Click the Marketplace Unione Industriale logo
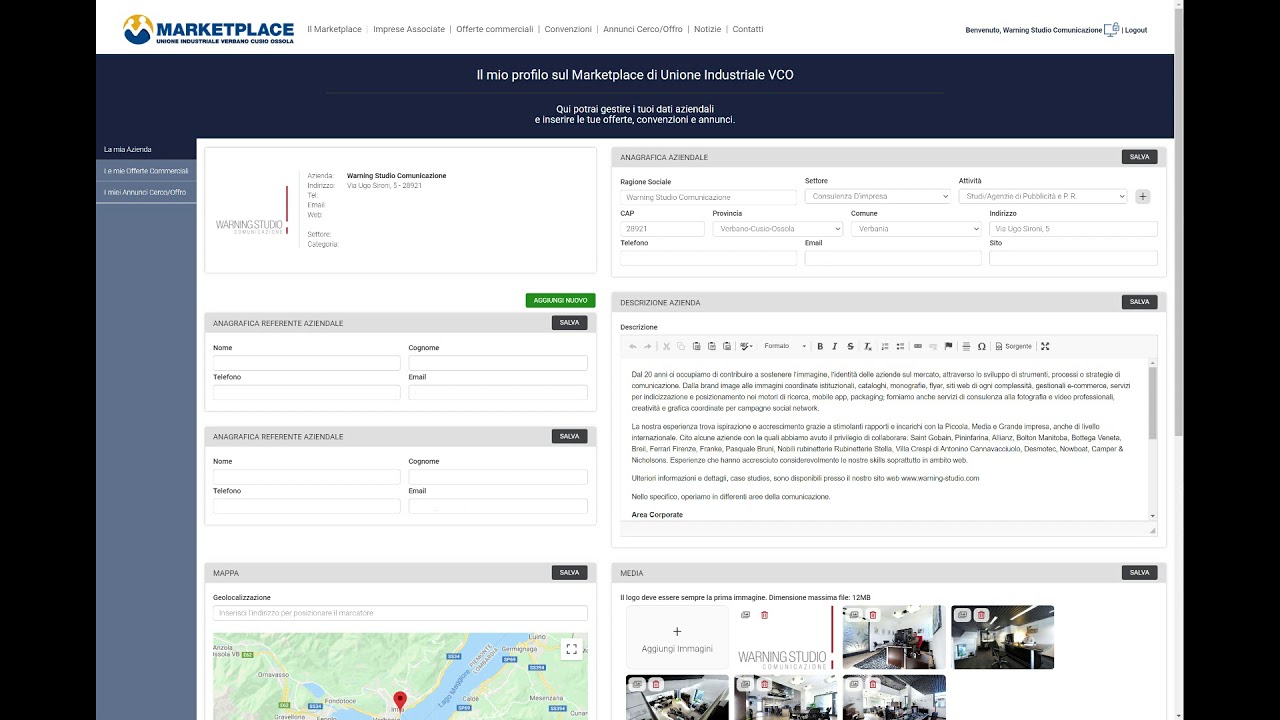 208,29
